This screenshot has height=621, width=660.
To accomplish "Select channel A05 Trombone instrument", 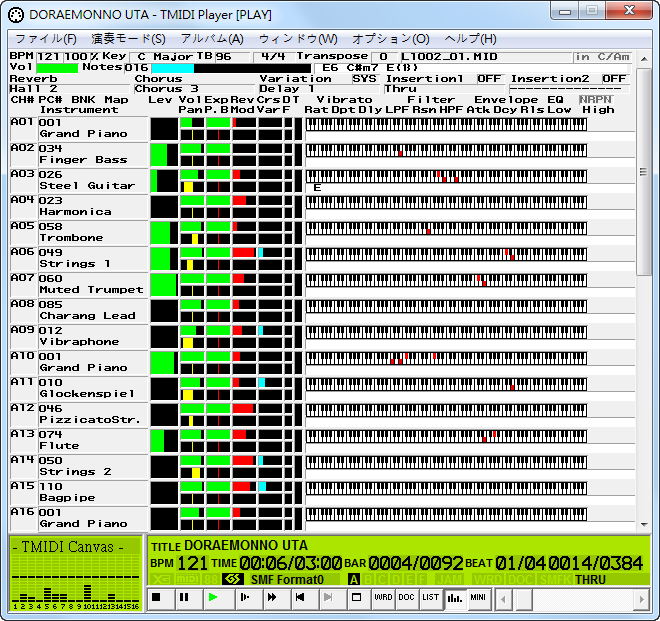I will pos(72,237).
